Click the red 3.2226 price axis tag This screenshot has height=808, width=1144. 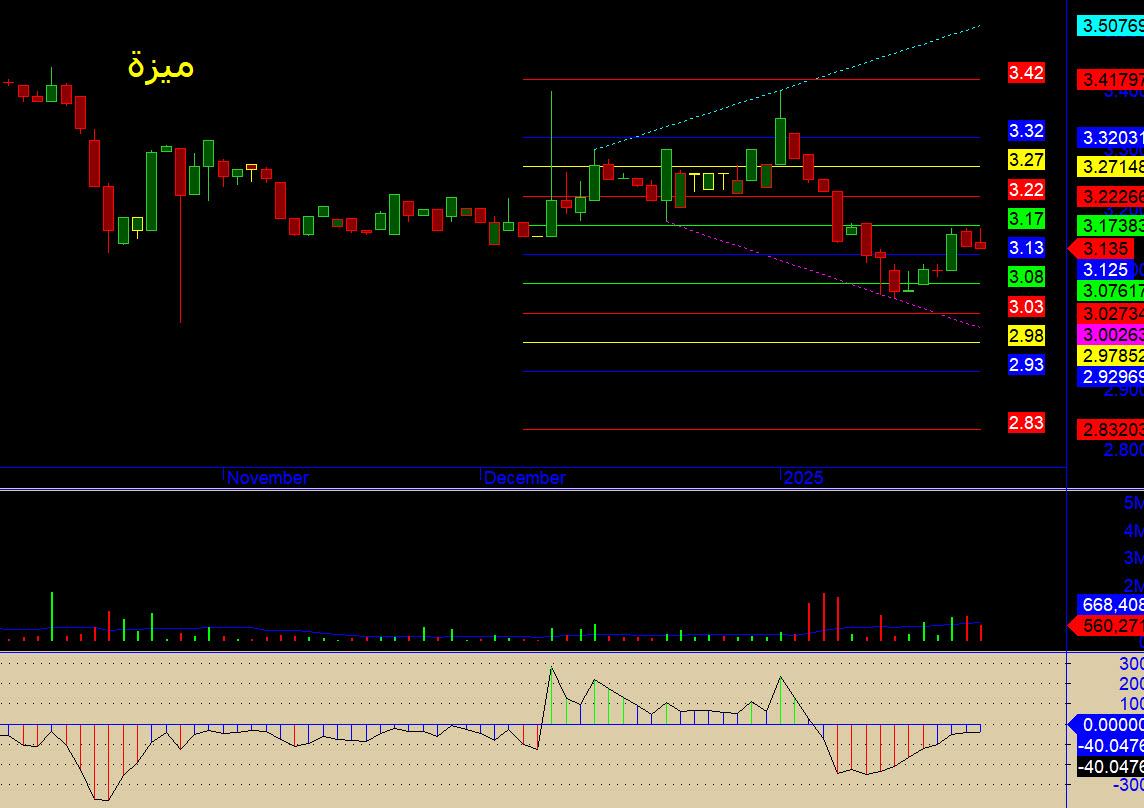pos(1110,196)
